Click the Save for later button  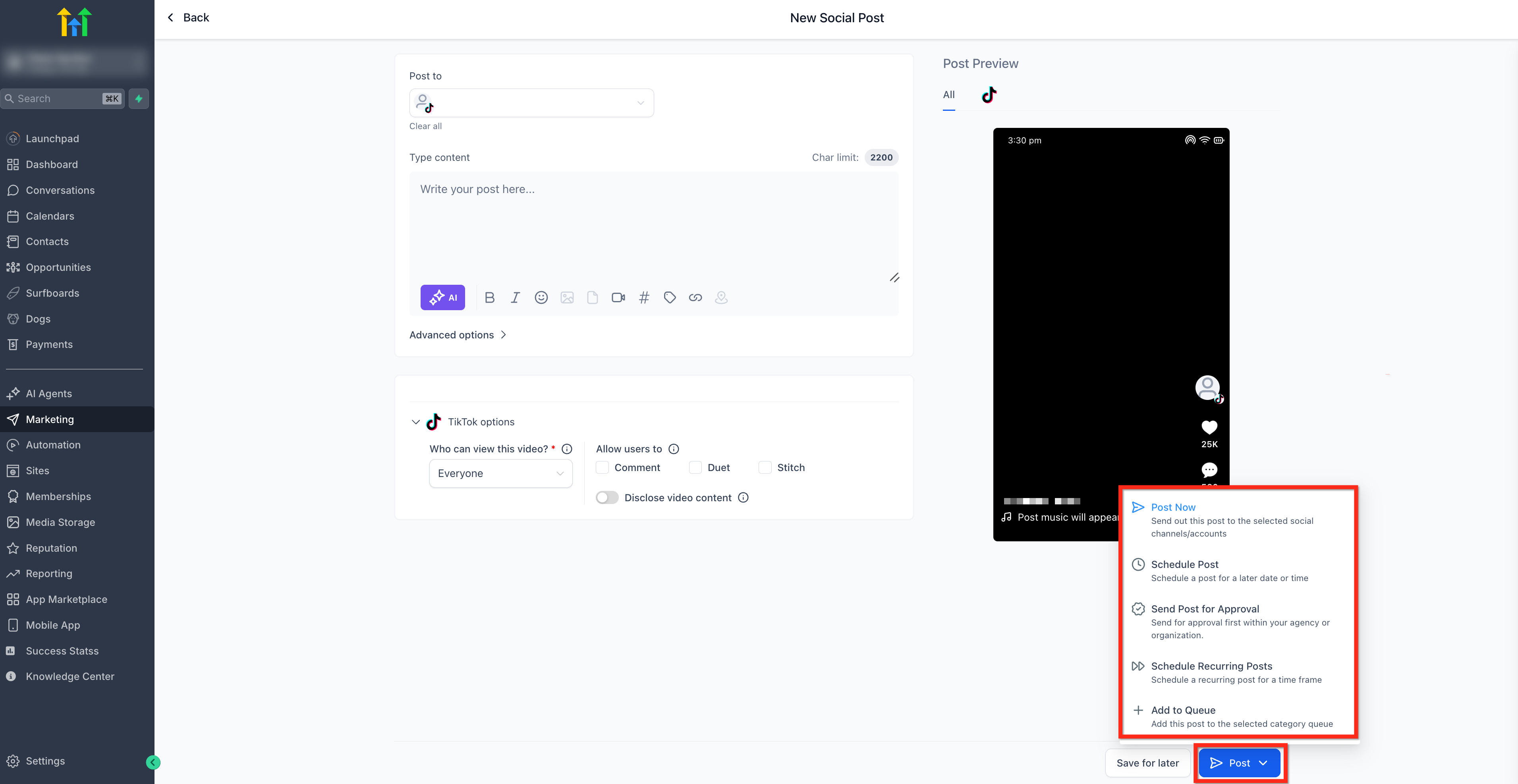coord(1147,763)
